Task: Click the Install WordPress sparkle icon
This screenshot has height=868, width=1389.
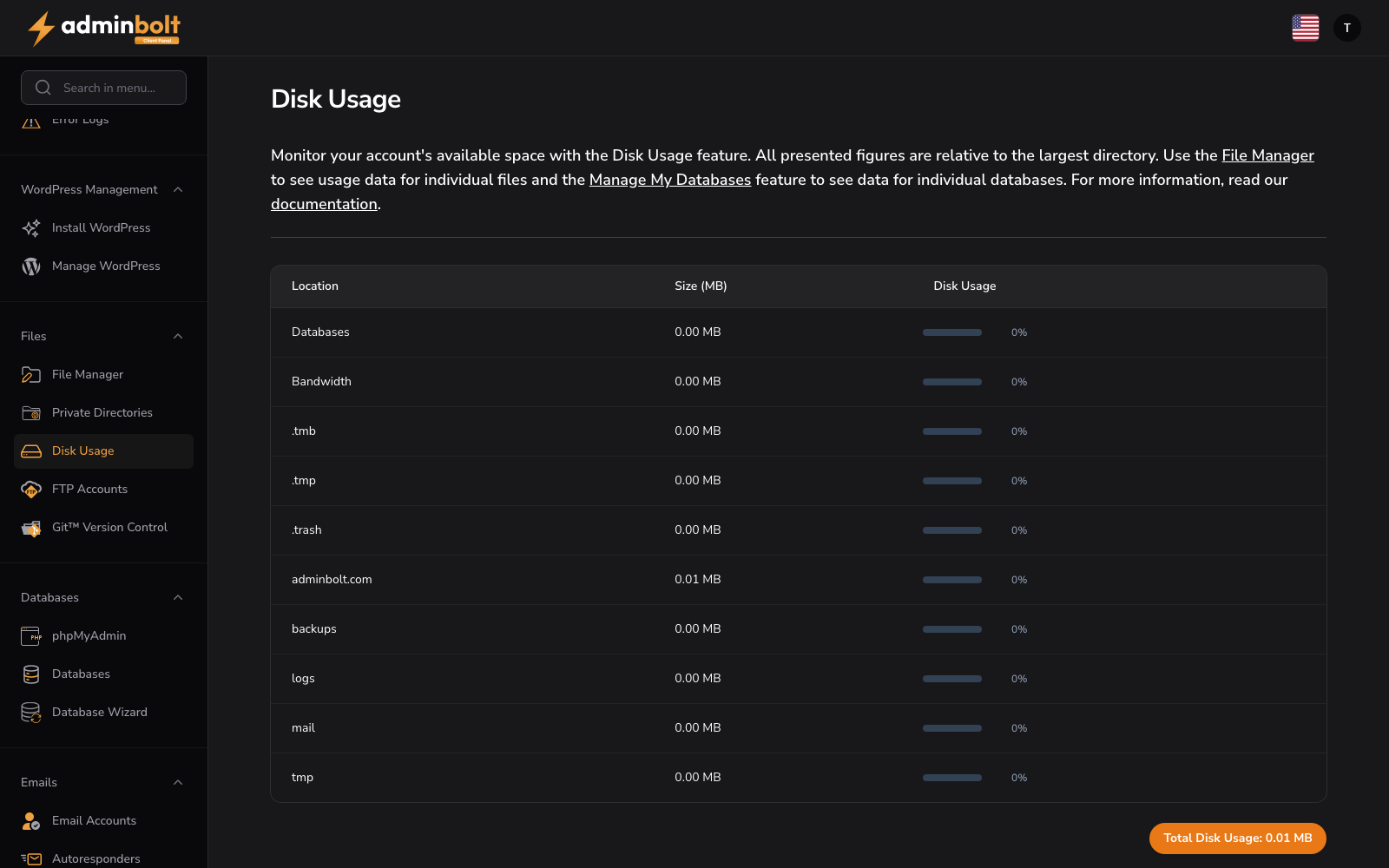Action: (31, 227)
